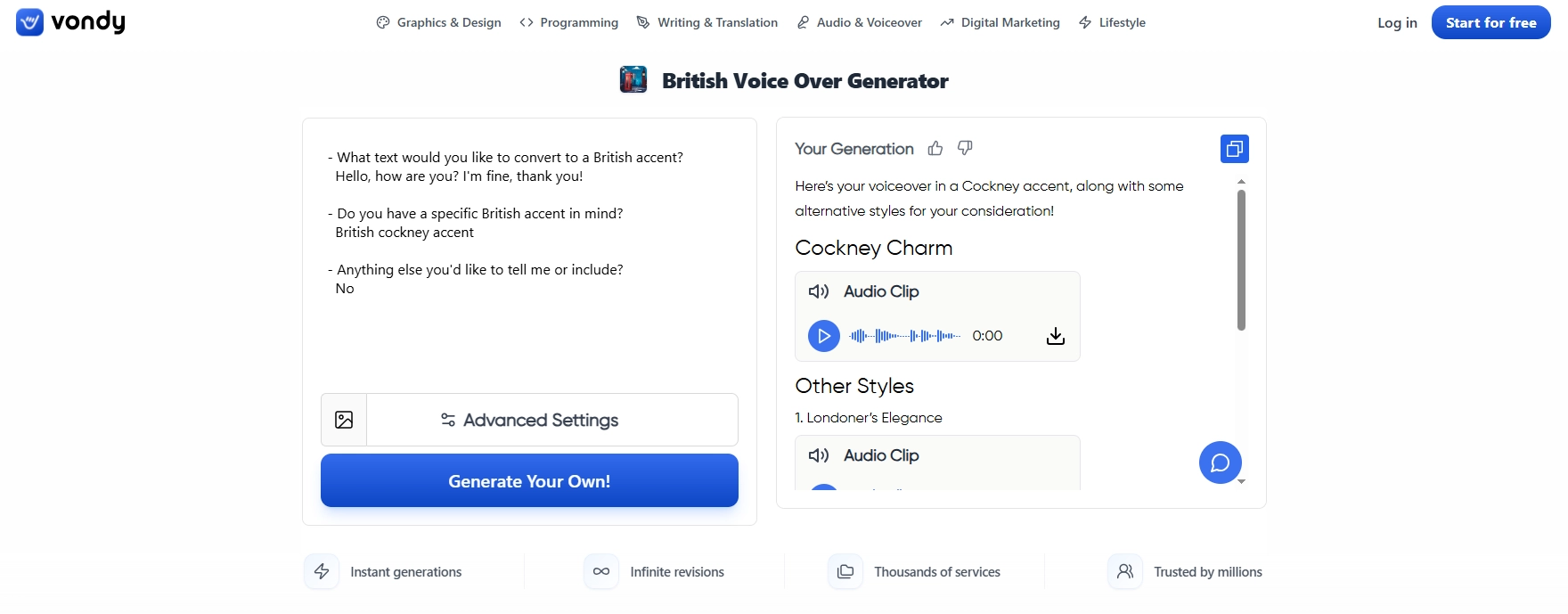Click the image attachment icon beside Advanced Settings

343,419
